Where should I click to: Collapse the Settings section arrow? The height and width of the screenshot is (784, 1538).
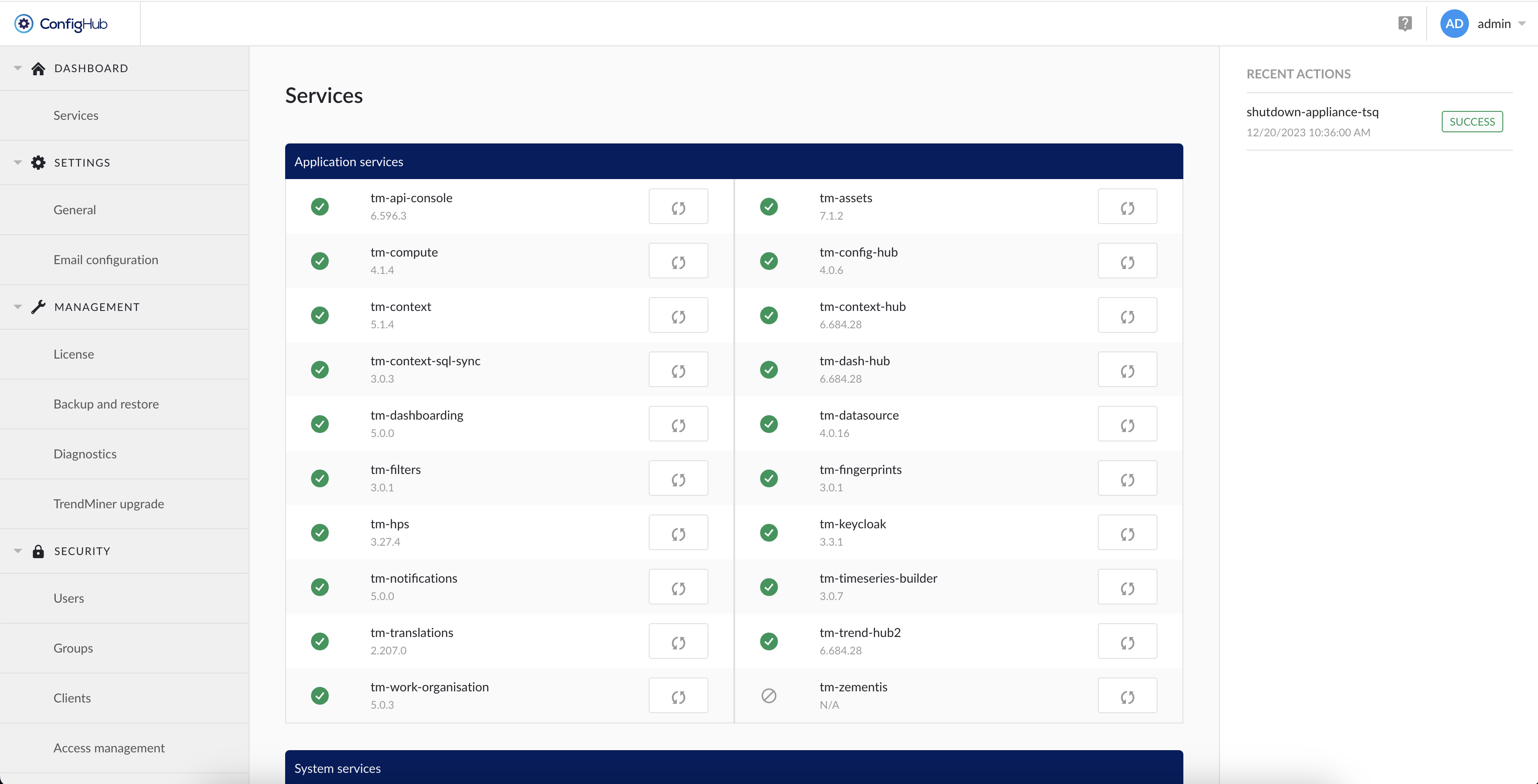click(18, 163)
